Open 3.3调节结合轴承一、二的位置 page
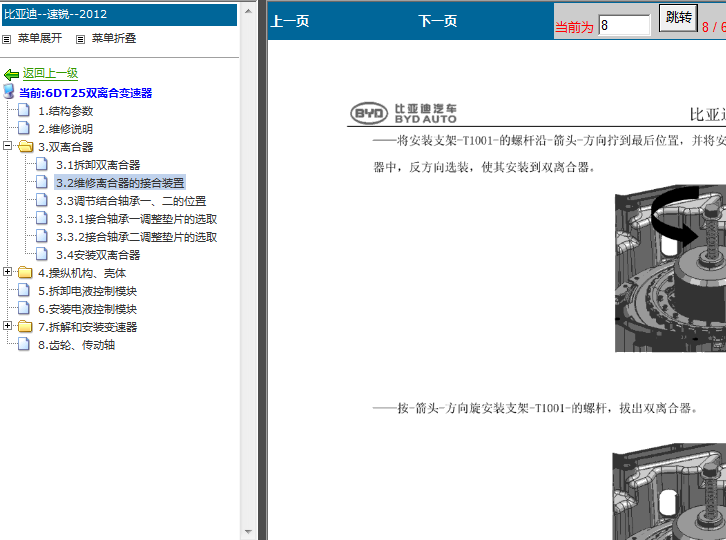Viewport: 726px width, 540px height. (x=131, y=201)
